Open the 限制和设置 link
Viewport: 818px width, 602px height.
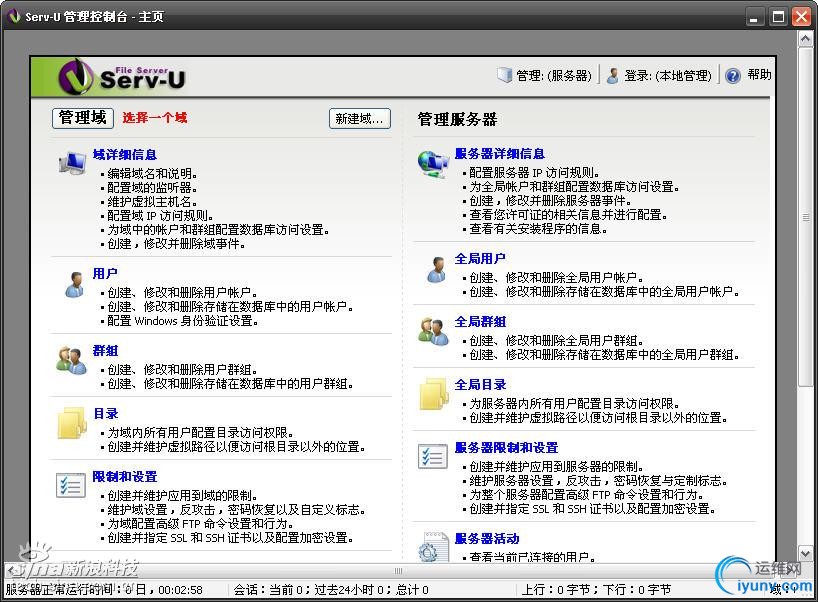(125, 477)
